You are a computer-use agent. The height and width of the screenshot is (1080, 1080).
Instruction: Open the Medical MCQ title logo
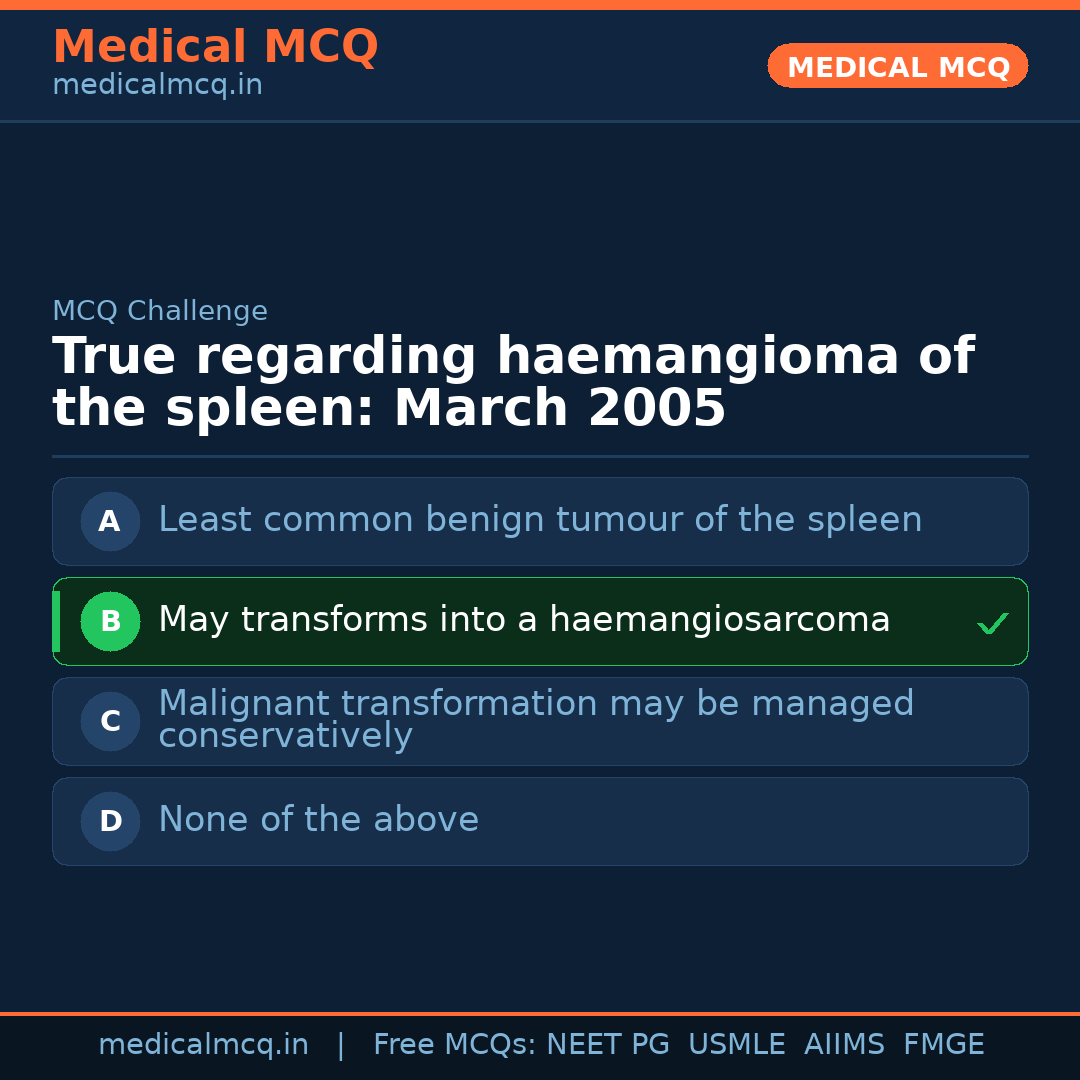point(215,47)
